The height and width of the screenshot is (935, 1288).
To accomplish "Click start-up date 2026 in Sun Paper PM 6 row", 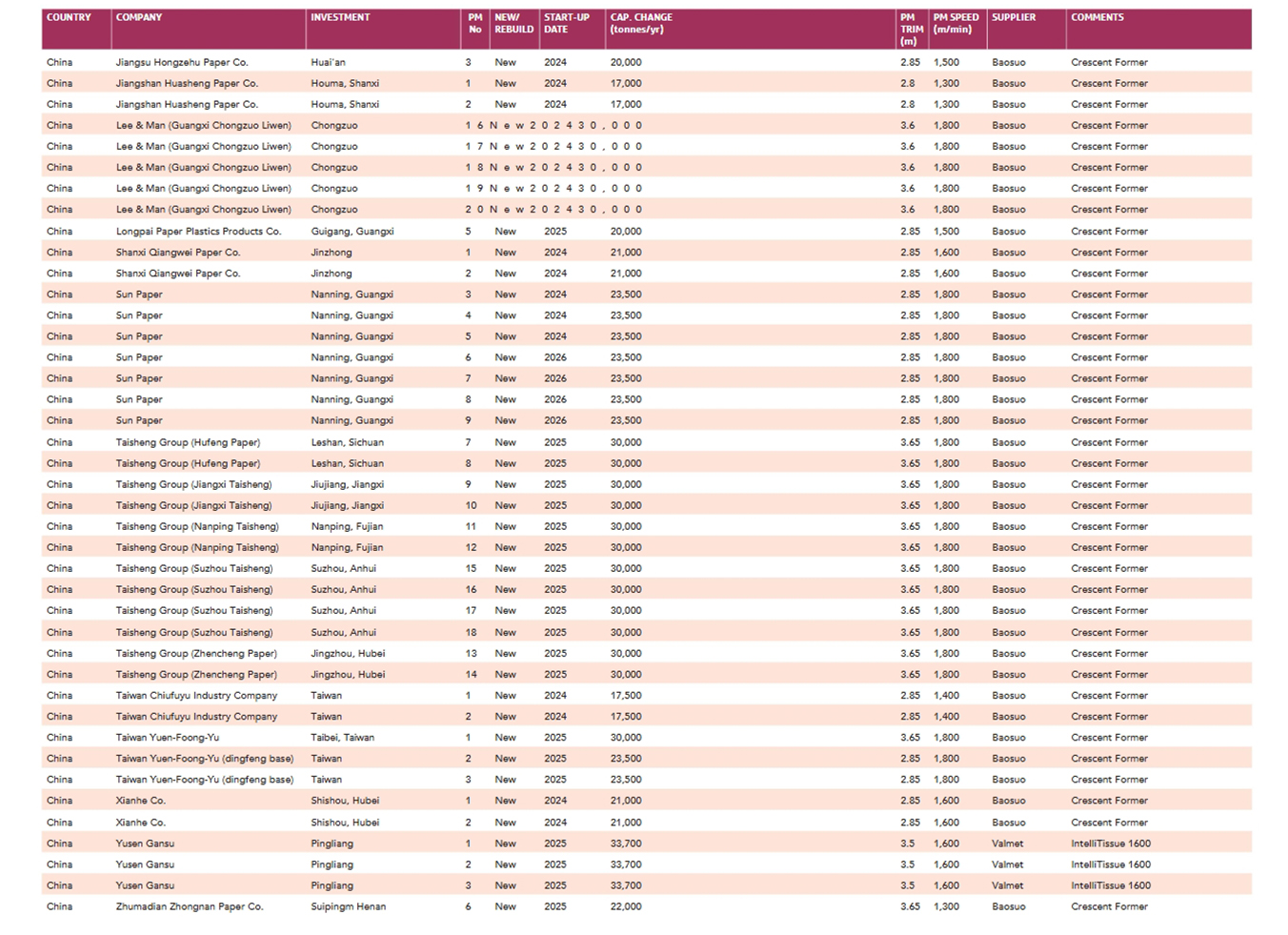I will [x=555, y=357].
